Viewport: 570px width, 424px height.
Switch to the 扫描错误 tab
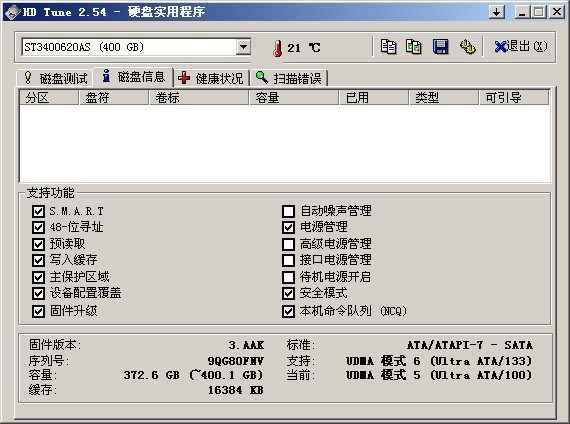[289, 78]
